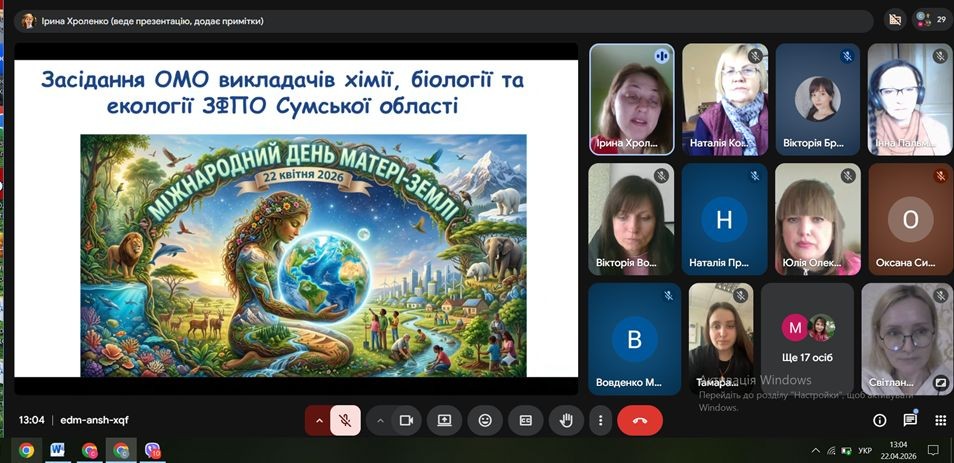Expand audio settings arrow beside the microphone
This screenshot has width=954, height=463.
(x=319, y=420)
